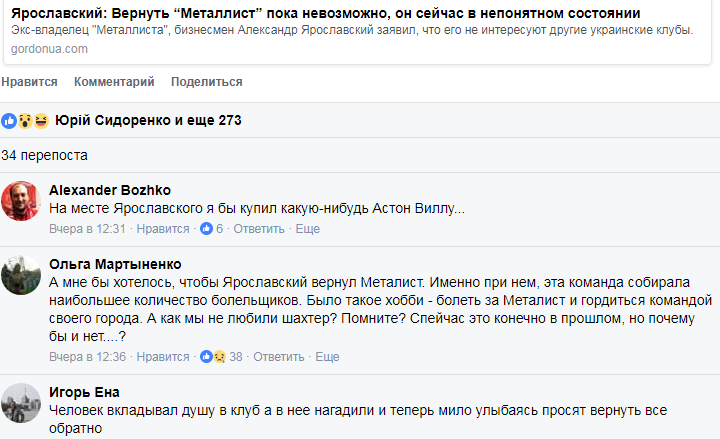720x439 pixels.
Task: Click the like icon with 6 on Bozhko's comment
Action: click(x=211, y=229)
